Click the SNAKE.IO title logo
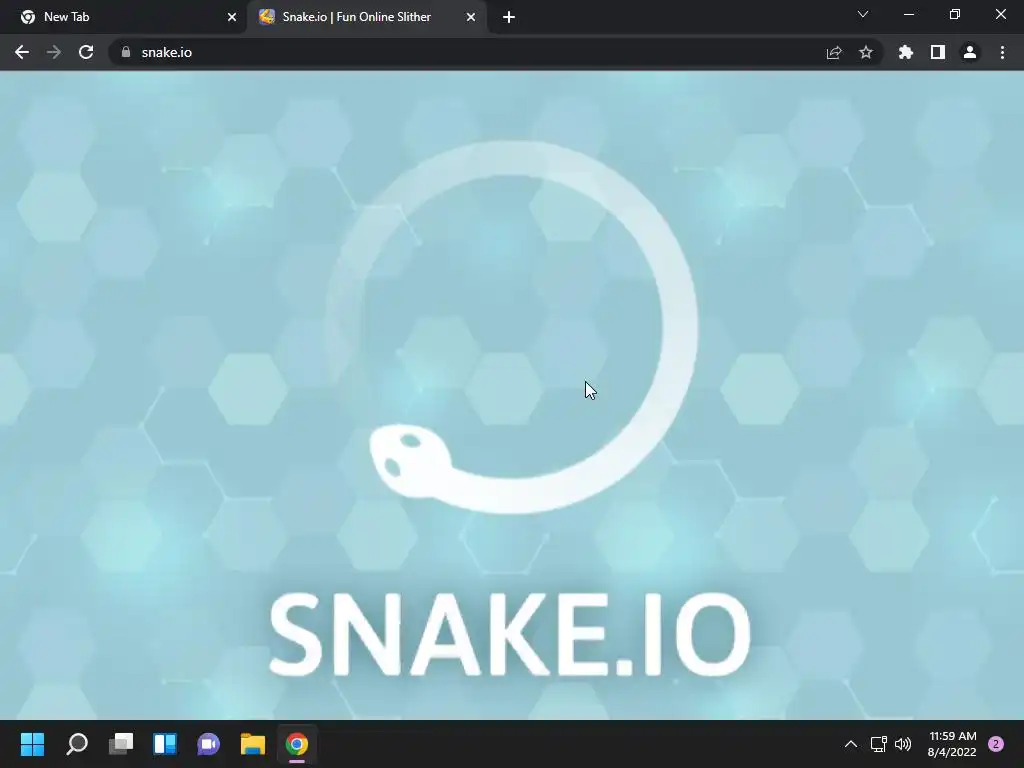The width and height of the screenshot is (1024, 768). point(509,633)
